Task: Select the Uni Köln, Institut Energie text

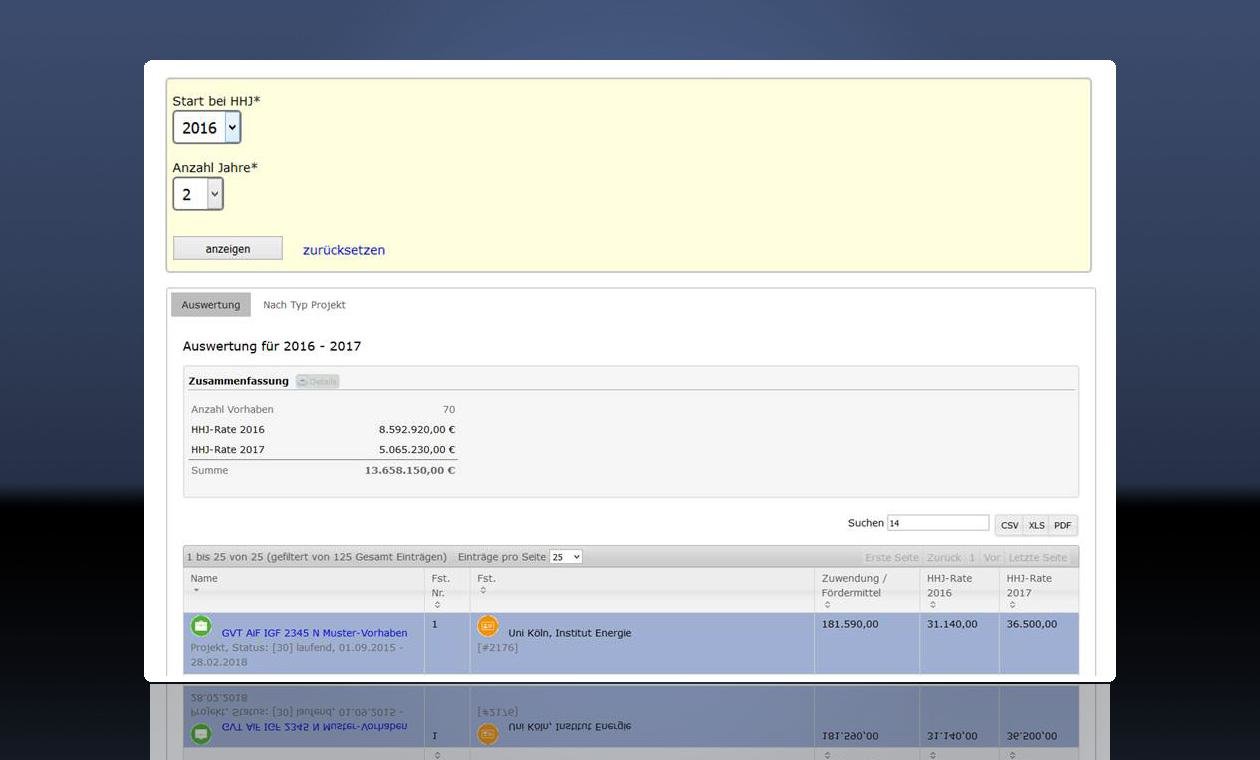Action: [x=570, y=633]
